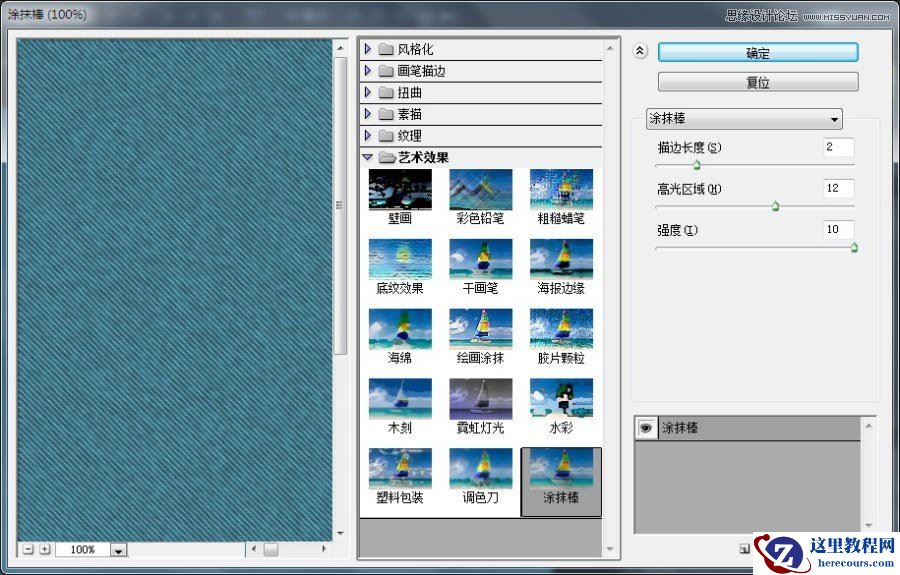Click the 确定 button
This screenshot has width=900, height=575.
[758, 53]
